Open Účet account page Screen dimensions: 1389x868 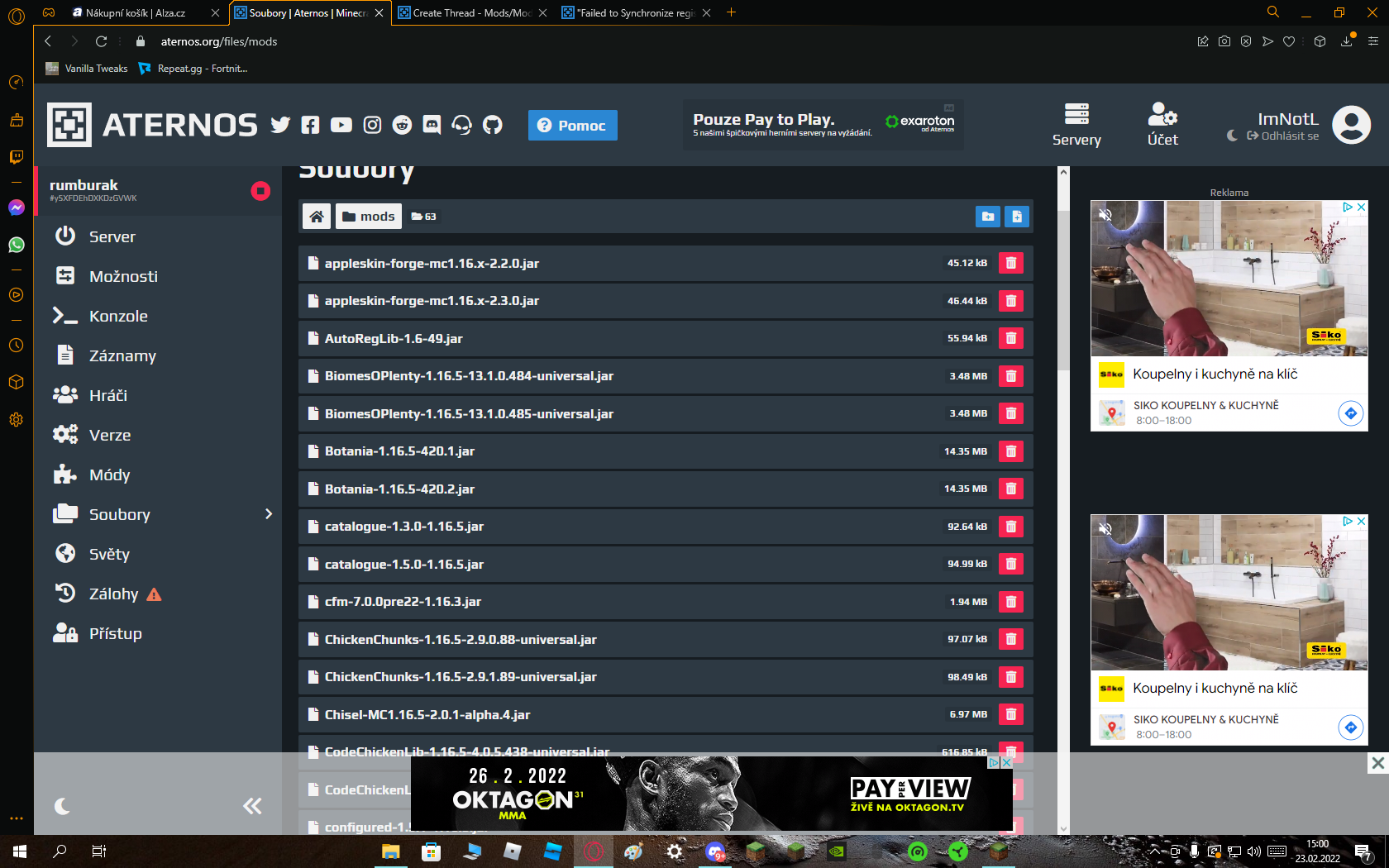tap(1162, 125)
